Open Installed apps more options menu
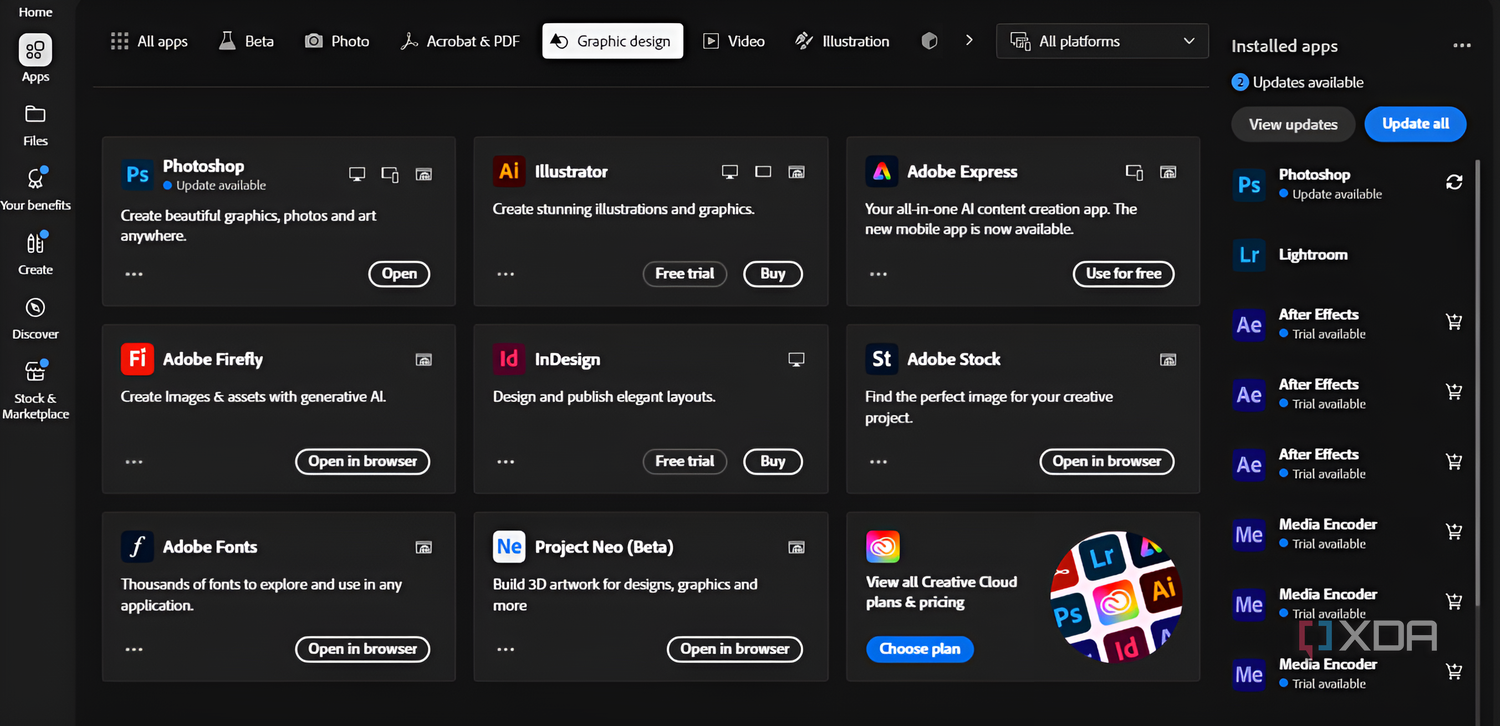 pos(1462,46)
